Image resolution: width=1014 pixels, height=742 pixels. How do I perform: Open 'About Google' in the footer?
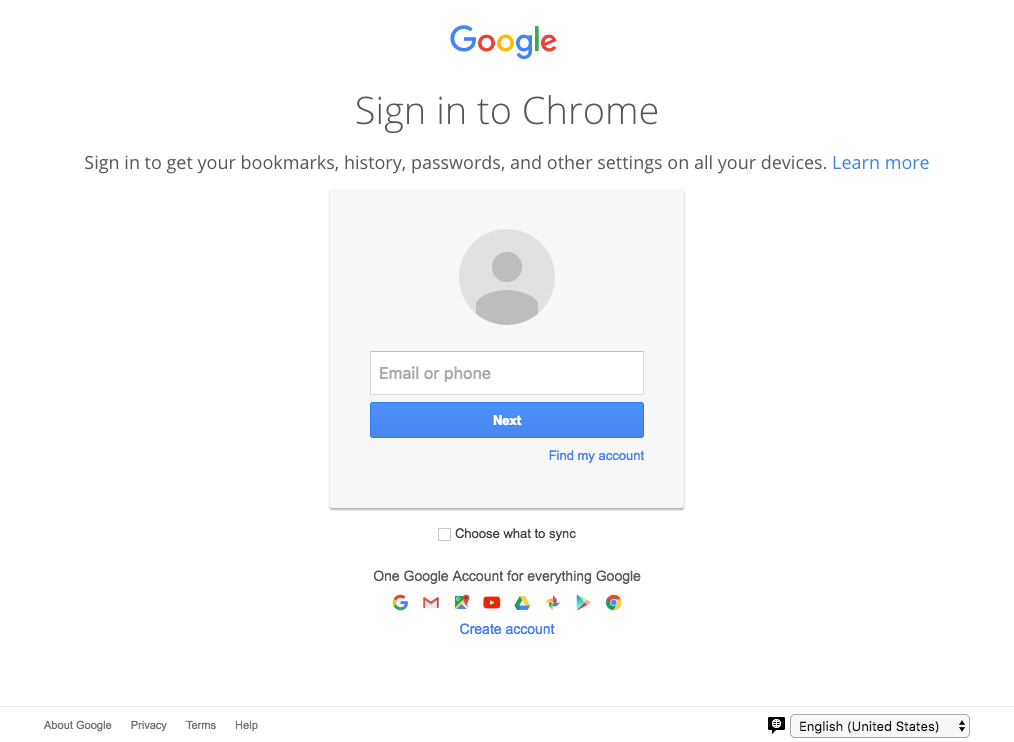click(78, 725)
